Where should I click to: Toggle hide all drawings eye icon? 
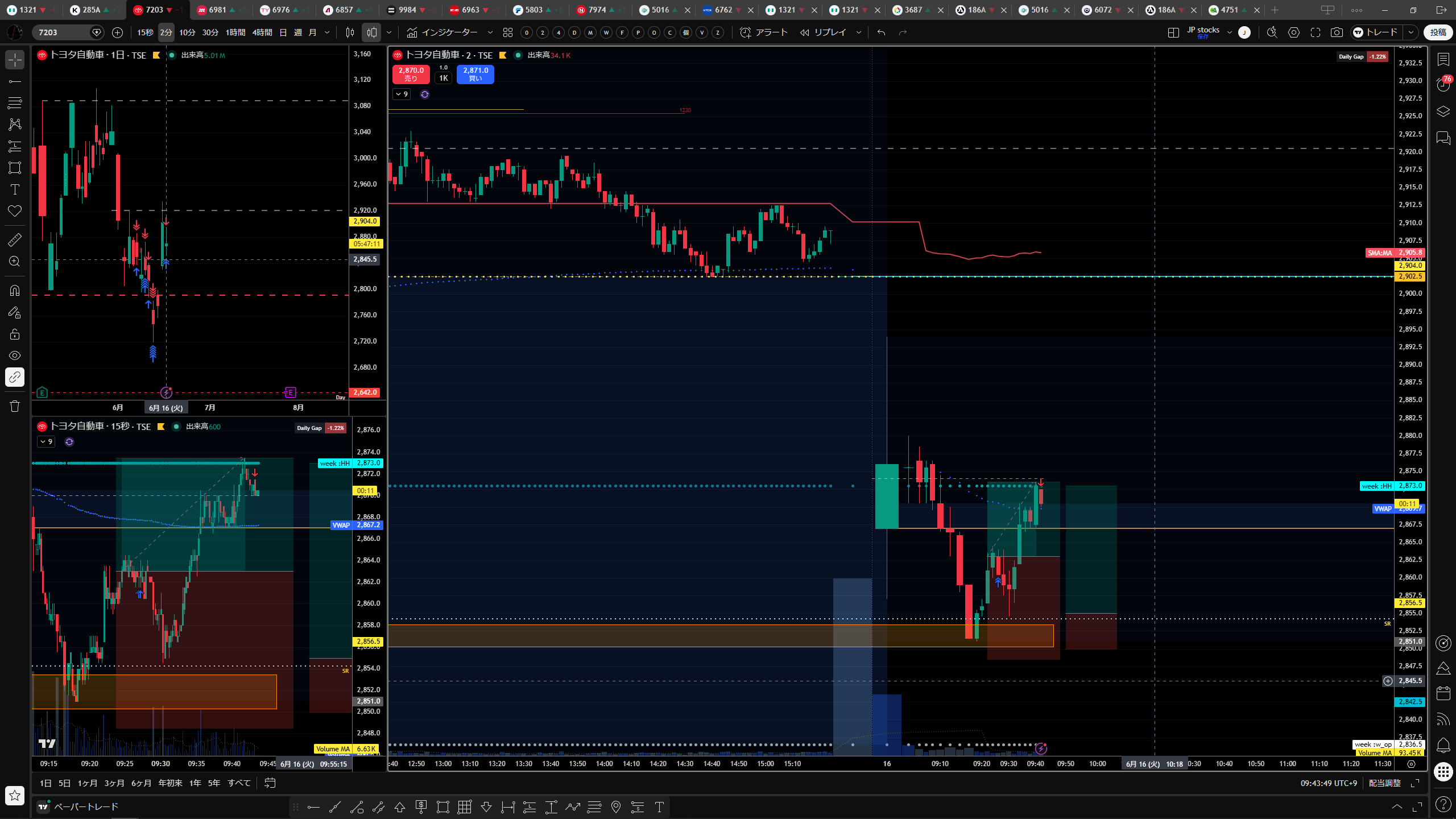15,355
